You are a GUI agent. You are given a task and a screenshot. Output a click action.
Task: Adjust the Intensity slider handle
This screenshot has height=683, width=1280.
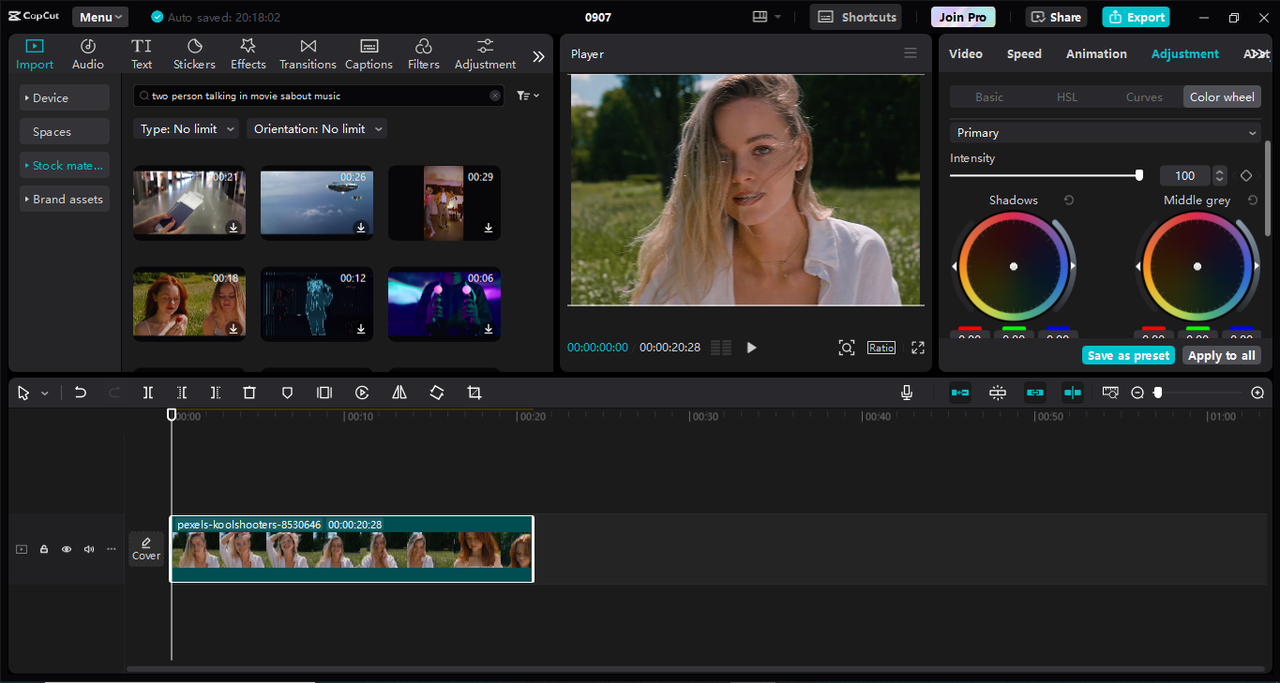click(1139, 175)
